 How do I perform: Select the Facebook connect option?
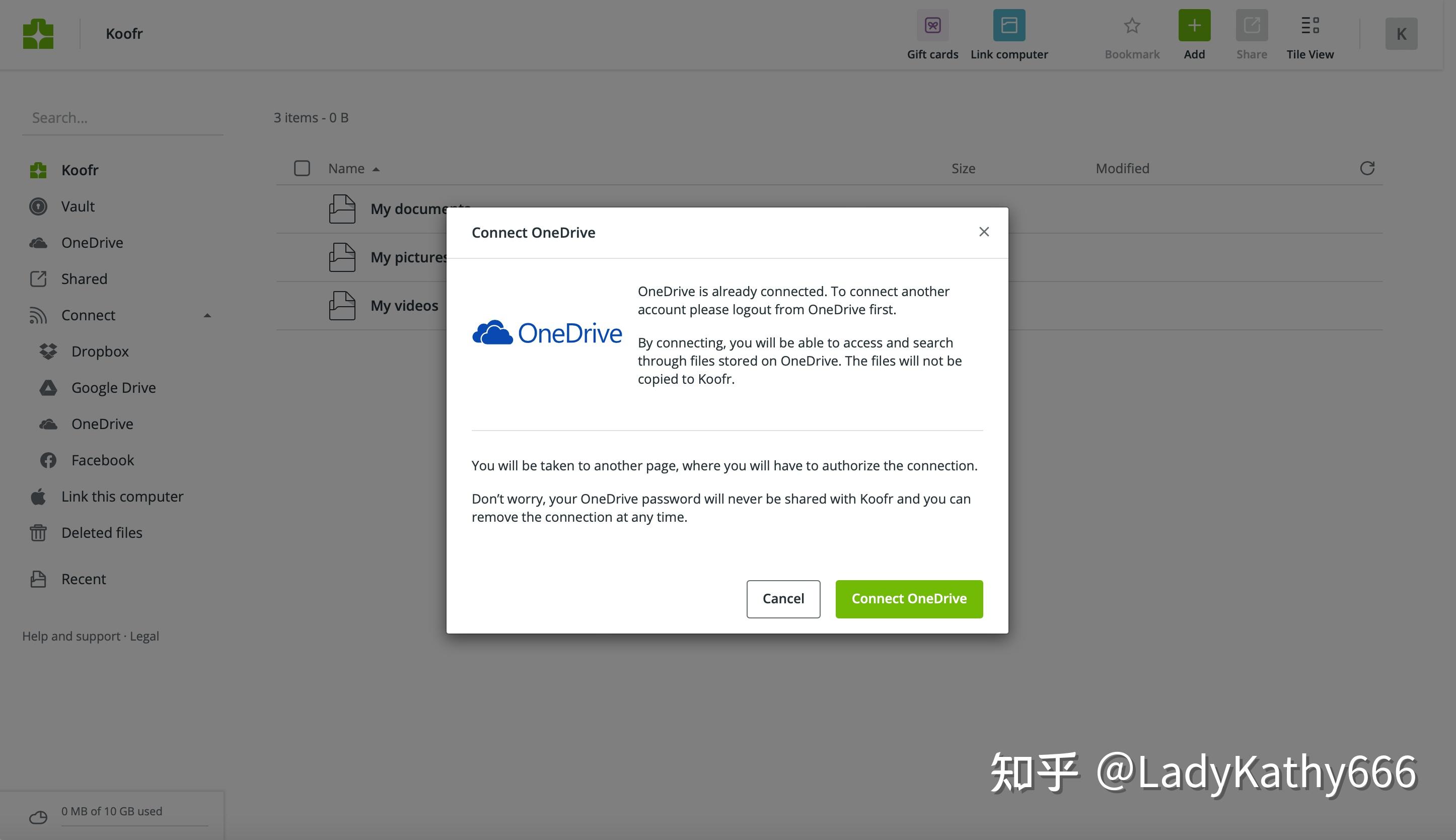(x=102, y=460)
